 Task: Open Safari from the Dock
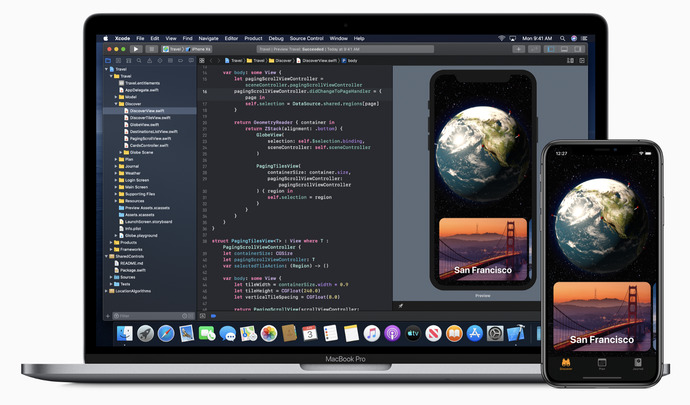166,334
